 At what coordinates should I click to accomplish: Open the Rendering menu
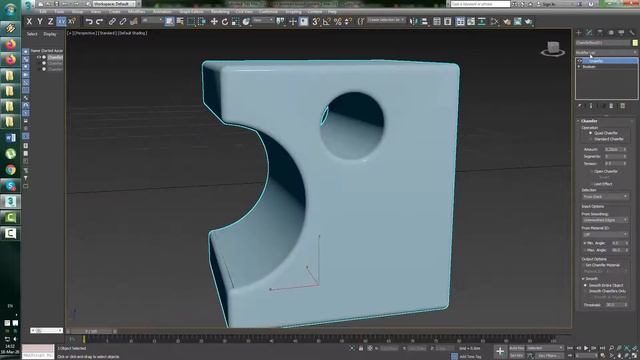220,12
